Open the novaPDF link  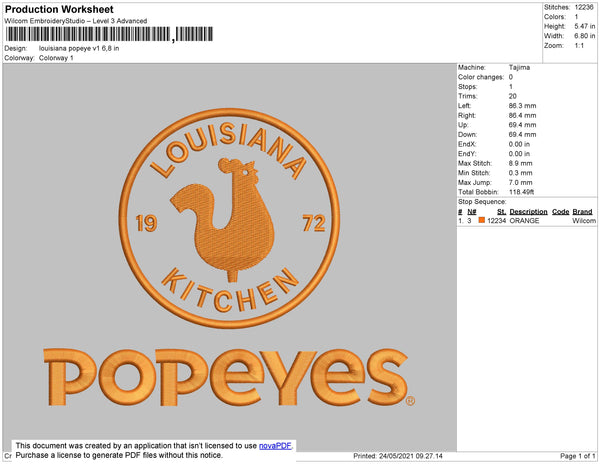tap(275, 446)
